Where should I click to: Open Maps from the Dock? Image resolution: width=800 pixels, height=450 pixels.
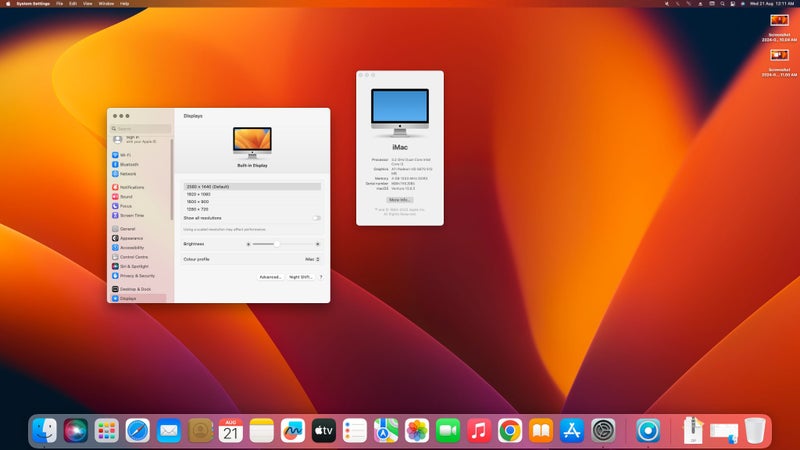(x=386, y=431)
